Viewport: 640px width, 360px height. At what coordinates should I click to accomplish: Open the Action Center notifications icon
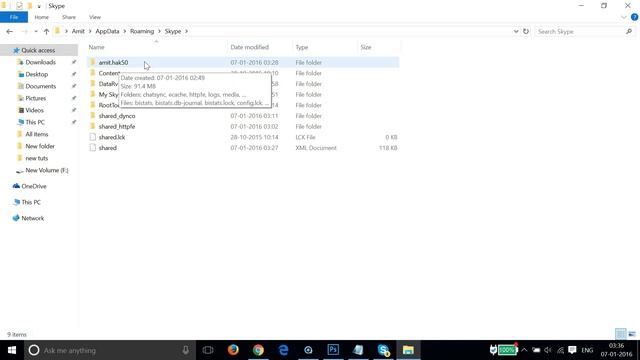coord(572,350)
